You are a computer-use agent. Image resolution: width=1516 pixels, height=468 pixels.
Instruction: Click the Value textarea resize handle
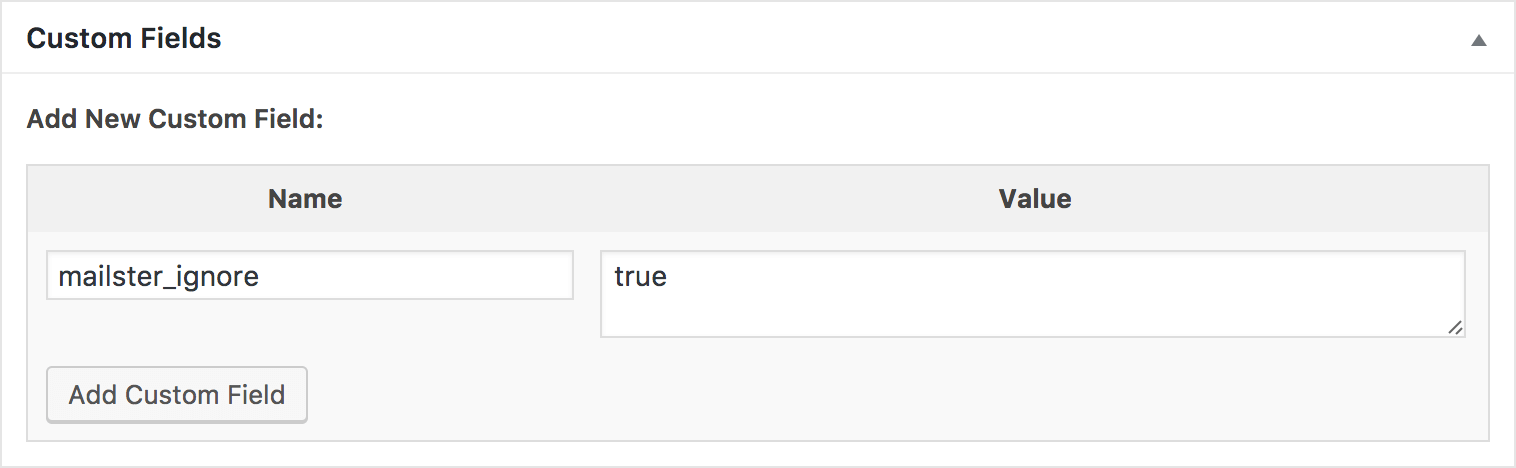[1455, 327]
